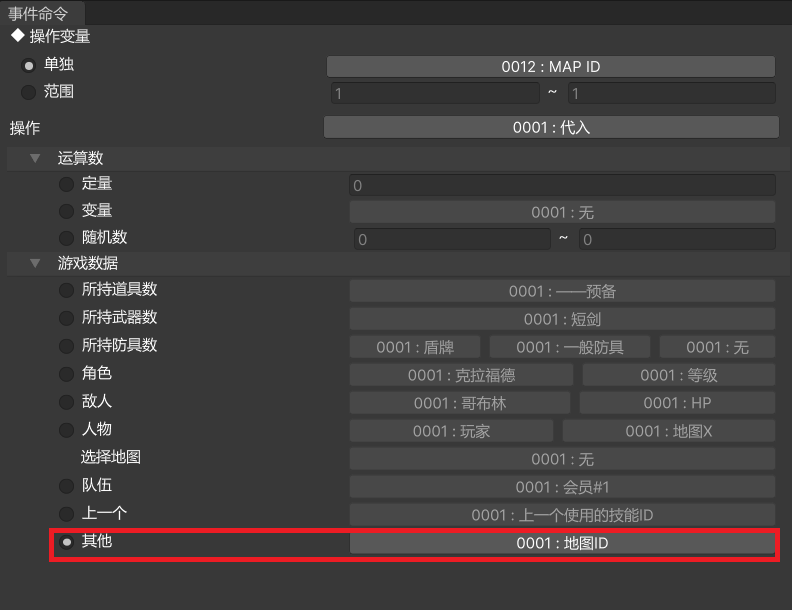The height and width of the screenshot is (610, 792).
Task: Click the 定量 constant value input field
Action: point(562,185)
